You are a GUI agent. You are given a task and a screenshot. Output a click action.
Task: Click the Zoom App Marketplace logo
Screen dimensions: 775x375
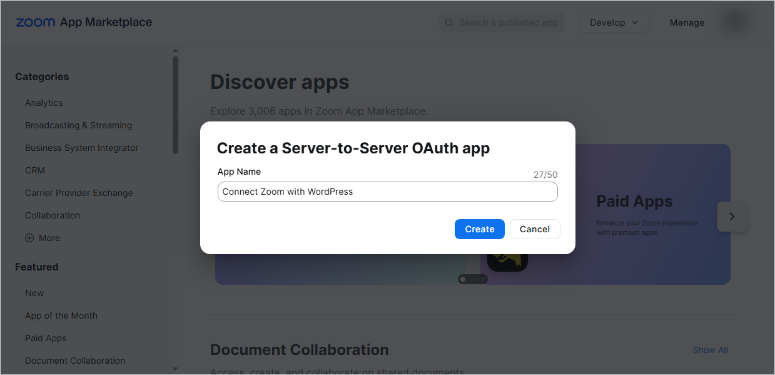tap(84, 22)
